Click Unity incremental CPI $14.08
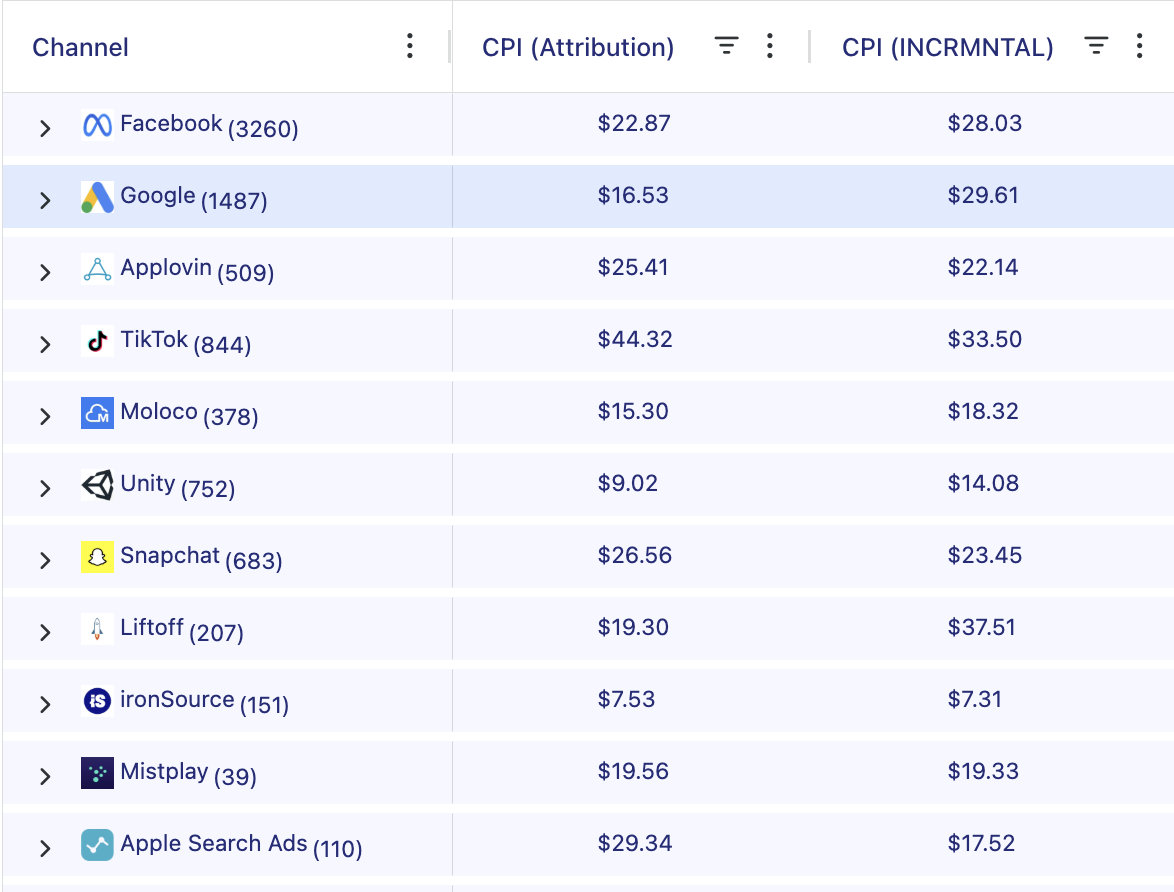Image resolution: width=1174 pixels, height=892 pixels. [x=983, y=482]
